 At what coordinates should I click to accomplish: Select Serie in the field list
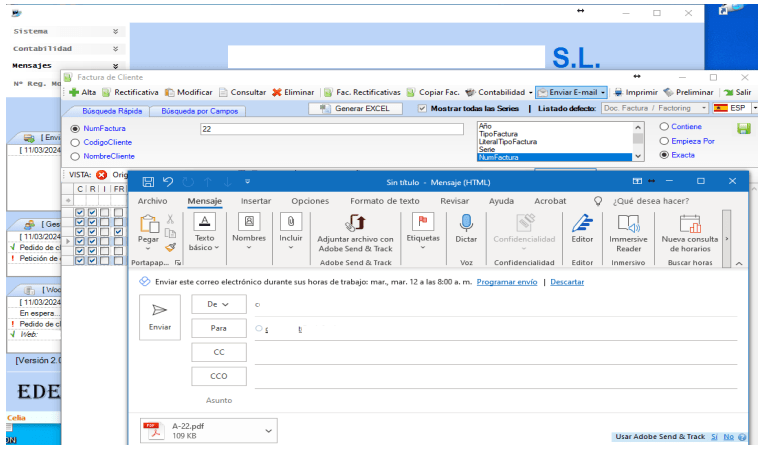tap(487, 150)
